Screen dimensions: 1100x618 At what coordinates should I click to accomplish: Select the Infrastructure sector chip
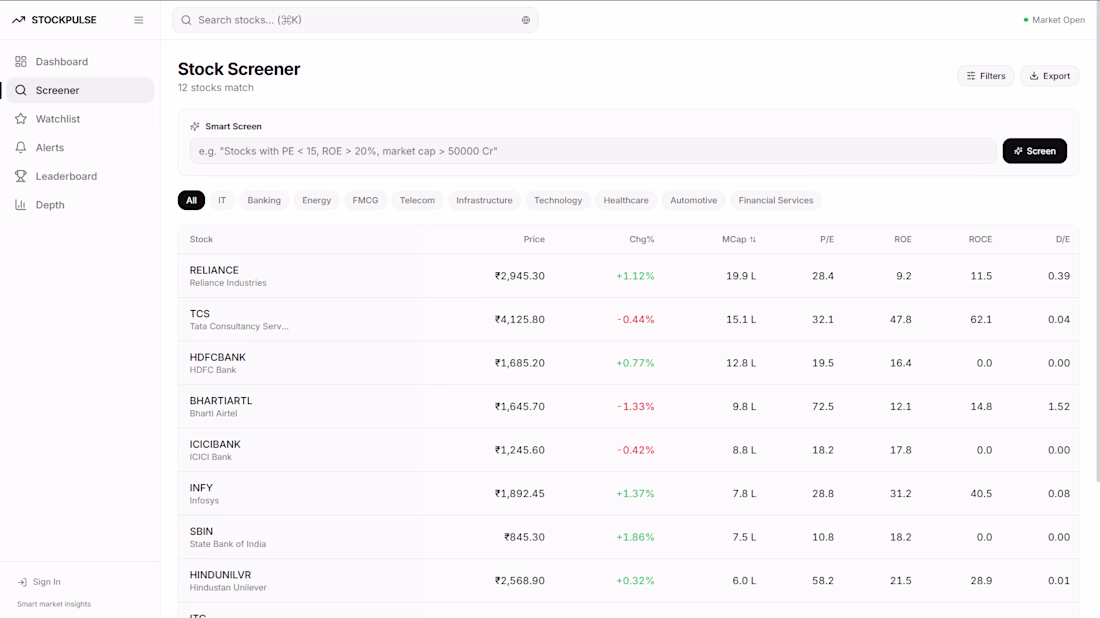click(x=485, y=201)
